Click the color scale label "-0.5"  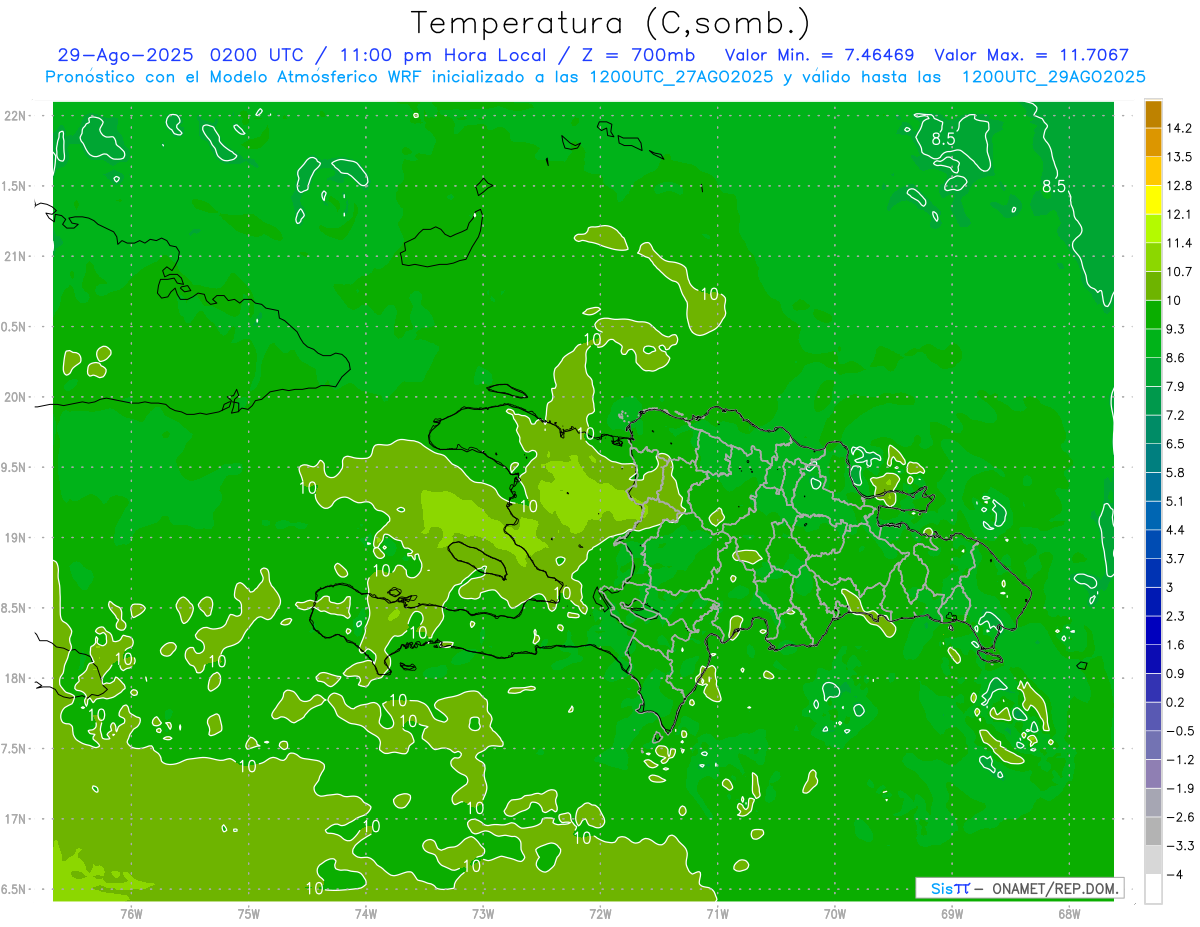pyautogui.click(x=1179, y=731)
